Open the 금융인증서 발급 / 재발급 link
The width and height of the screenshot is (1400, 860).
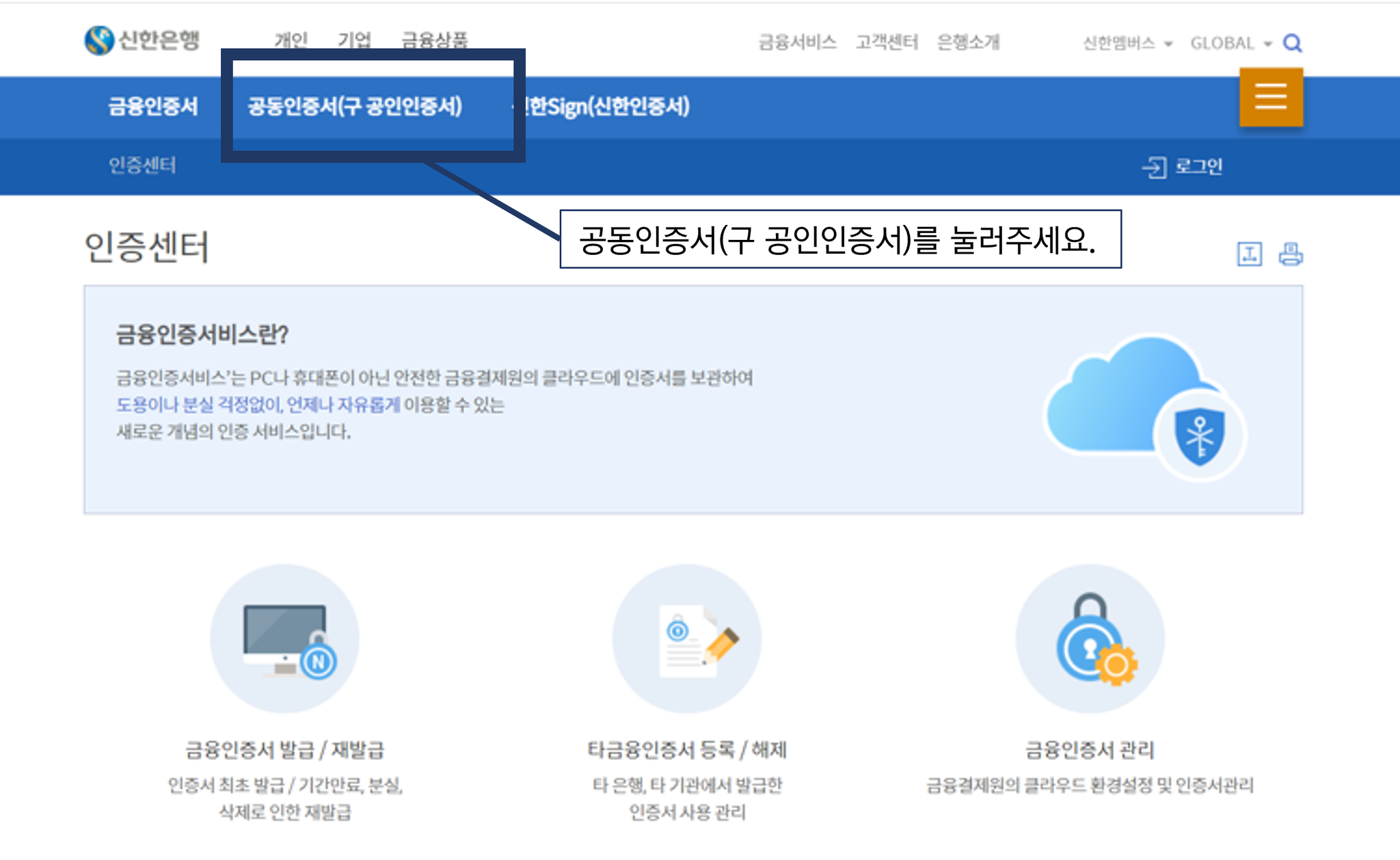[284, 750]
